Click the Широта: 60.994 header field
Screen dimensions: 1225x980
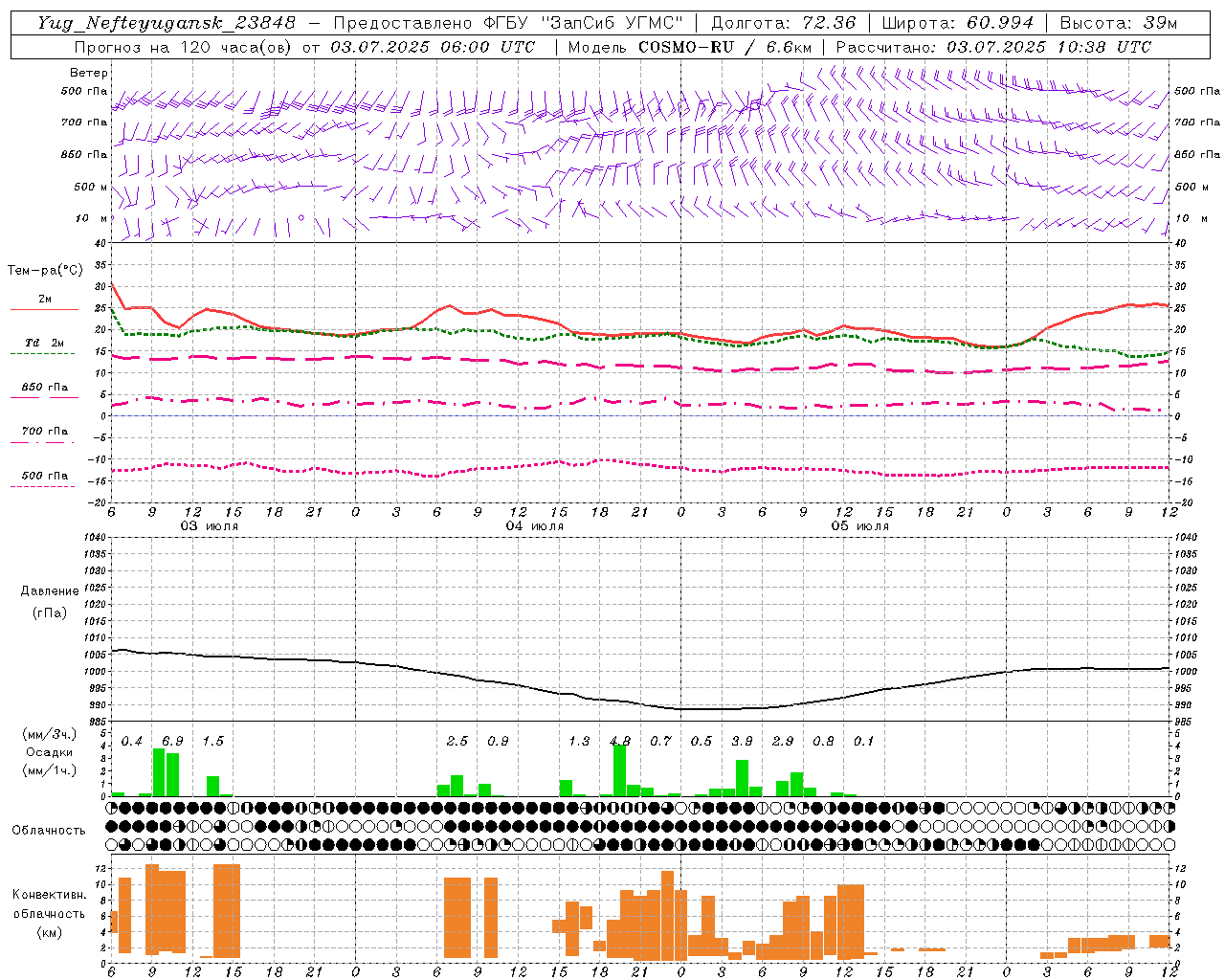(x=957, y=22)
